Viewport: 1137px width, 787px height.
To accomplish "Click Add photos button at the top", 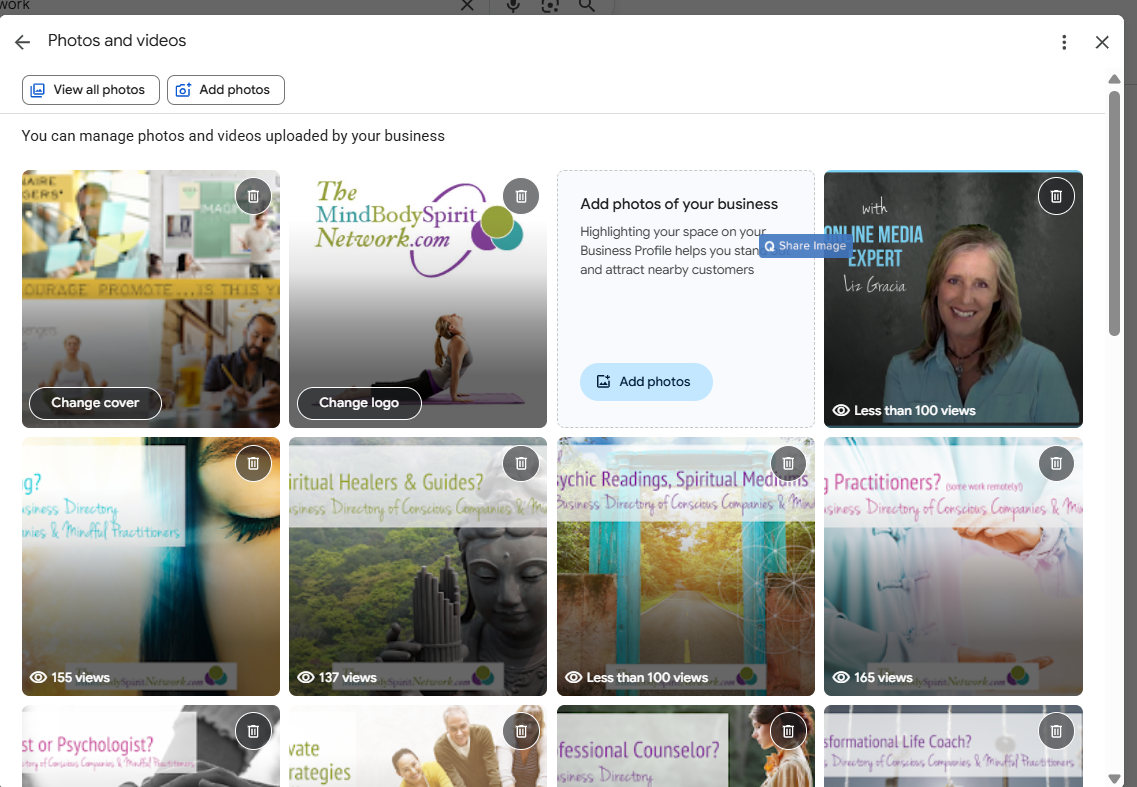I will coord(226,90).
